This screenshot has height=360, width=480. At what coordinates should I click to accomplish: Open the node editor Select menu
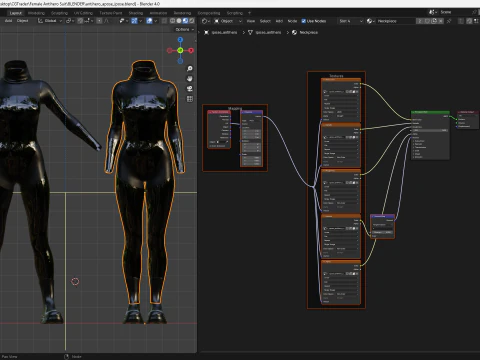265,21
